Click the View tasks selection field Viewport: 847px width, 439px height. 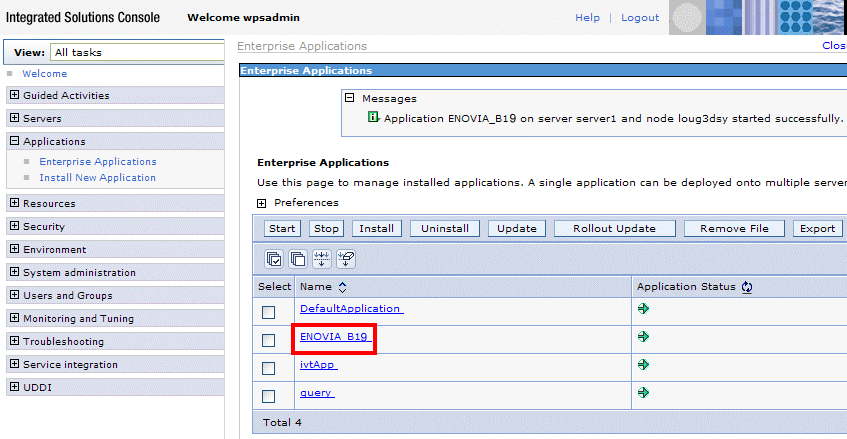point(136,52)
